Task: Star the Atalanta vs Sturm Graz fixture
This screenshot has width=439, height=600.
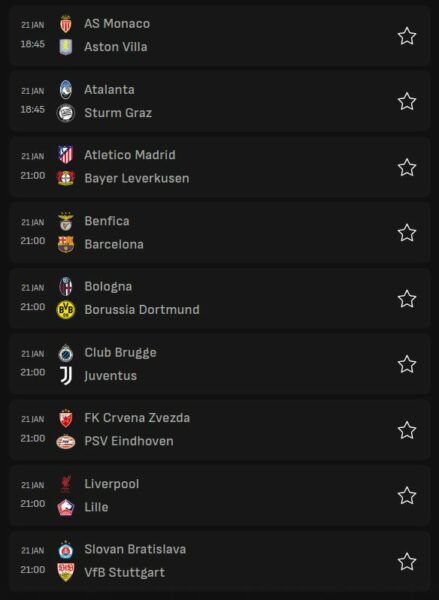Action: click(406, 101)
